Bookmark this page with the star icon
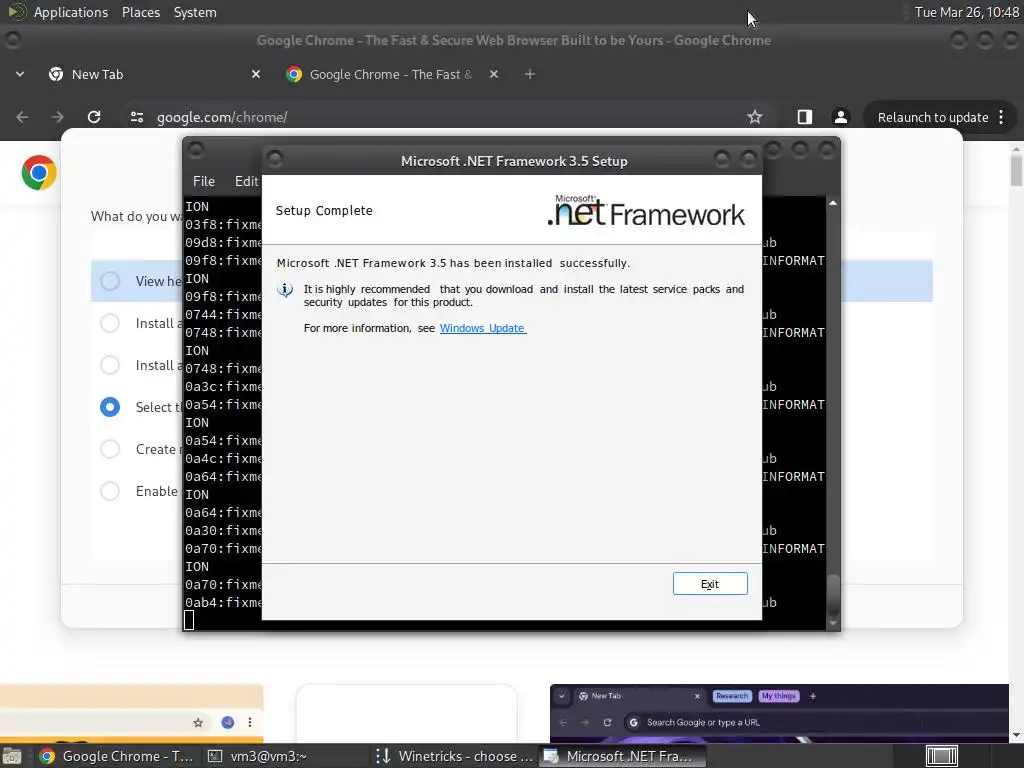1024x768 pixels. coord(755,117)
